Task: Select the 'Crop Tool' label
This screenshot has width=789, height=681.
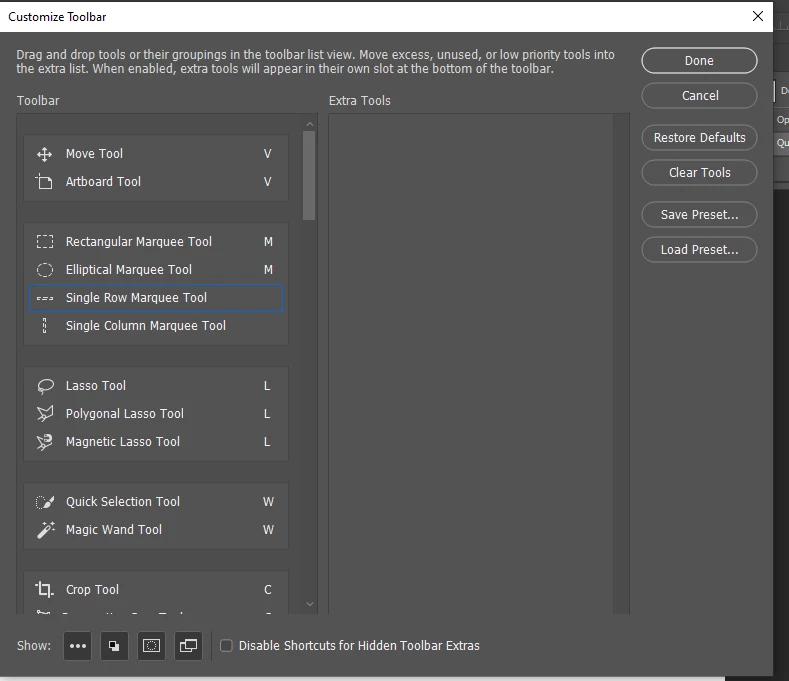Action: click(93, 590)
